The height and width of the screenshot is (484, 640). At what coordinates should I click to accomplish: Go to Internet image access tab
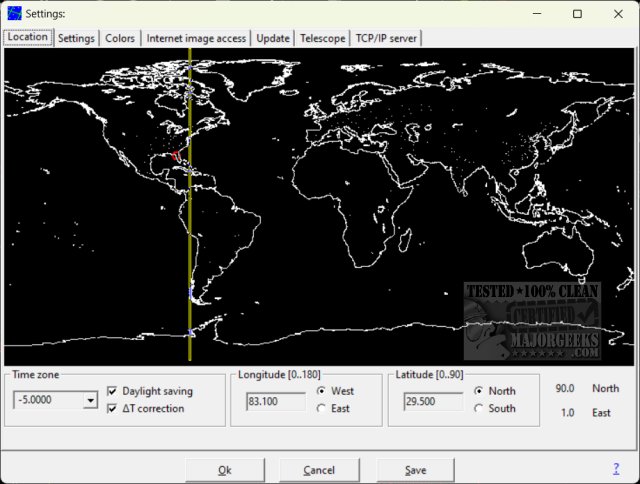point(196,38)
